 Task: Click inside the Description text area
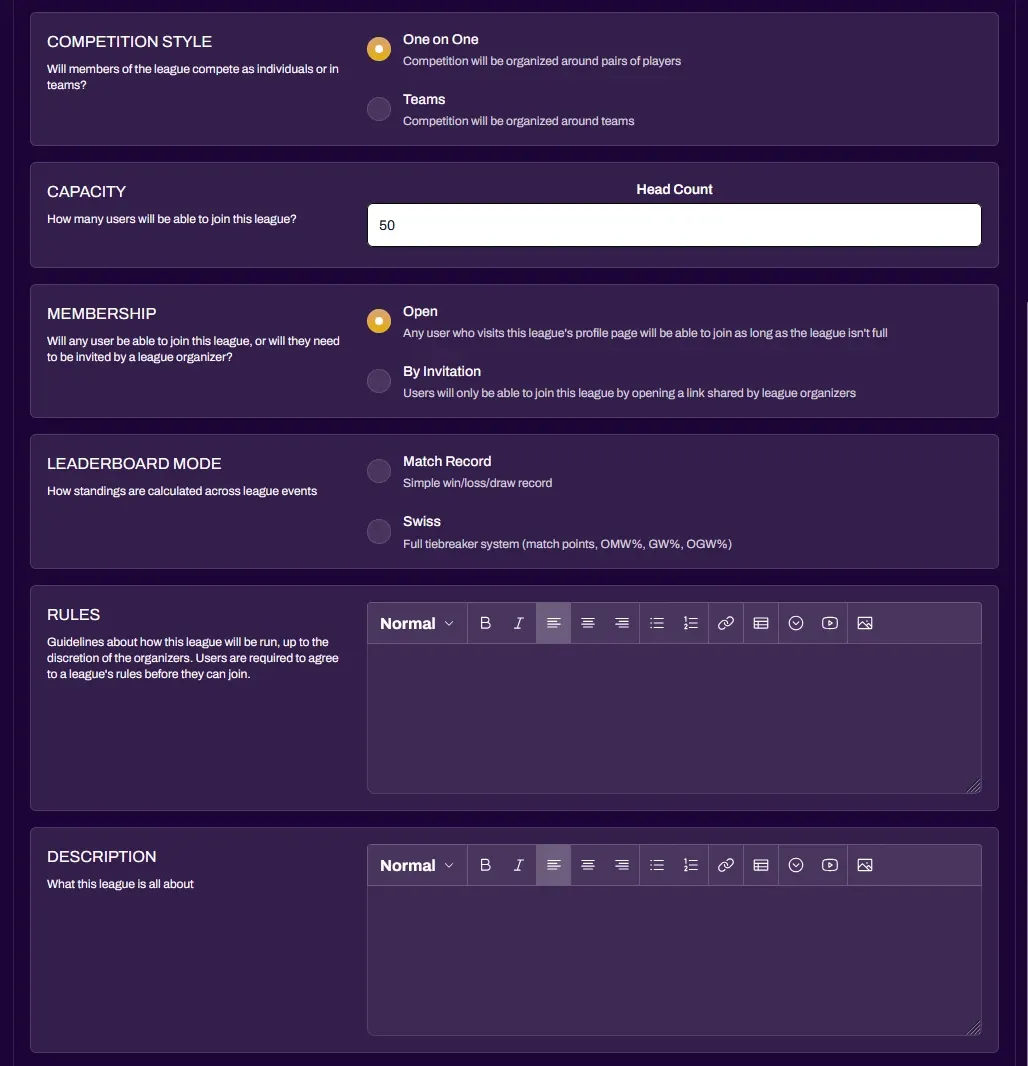tap(674, 960)
